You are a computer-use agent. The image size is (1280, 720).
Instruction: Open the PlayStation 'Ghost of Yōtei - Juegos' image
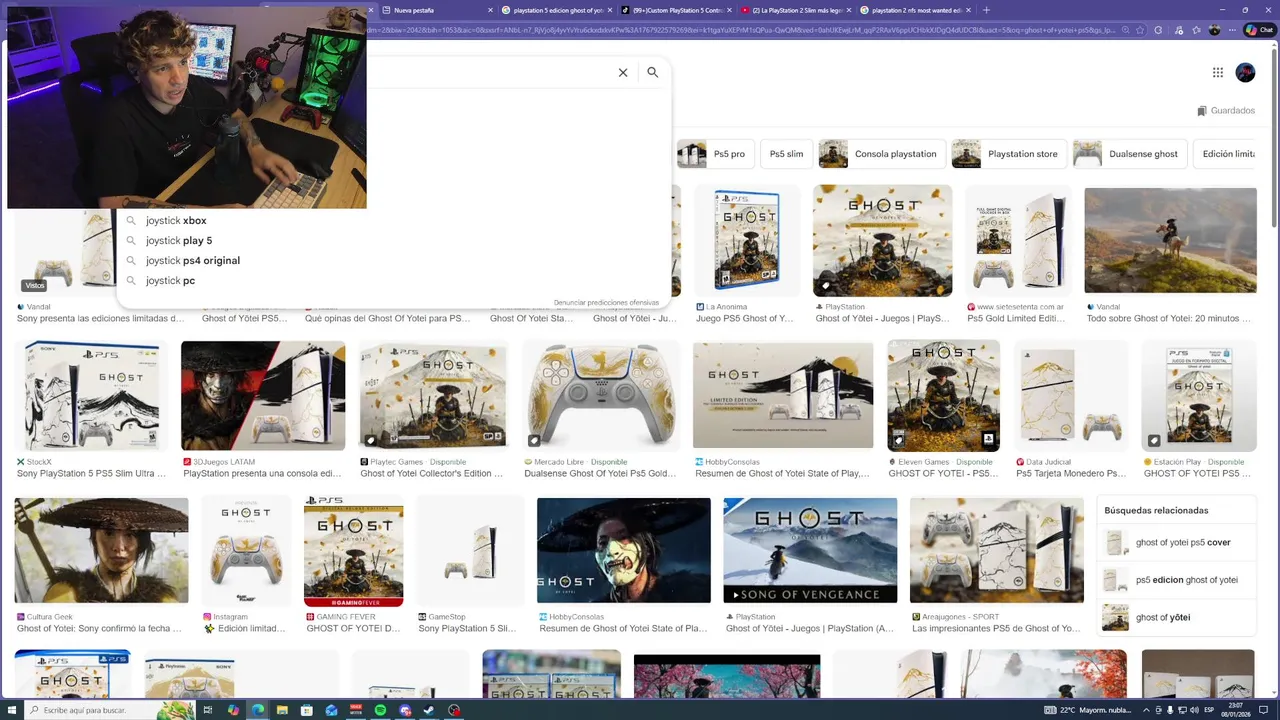(x=882, y=241)
